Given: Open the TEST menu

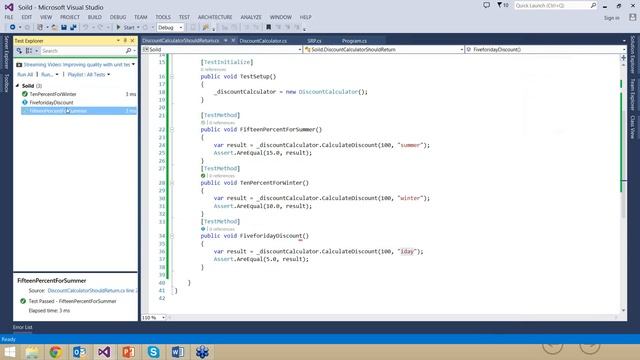Looking at the screenshot, I should 184,17.
